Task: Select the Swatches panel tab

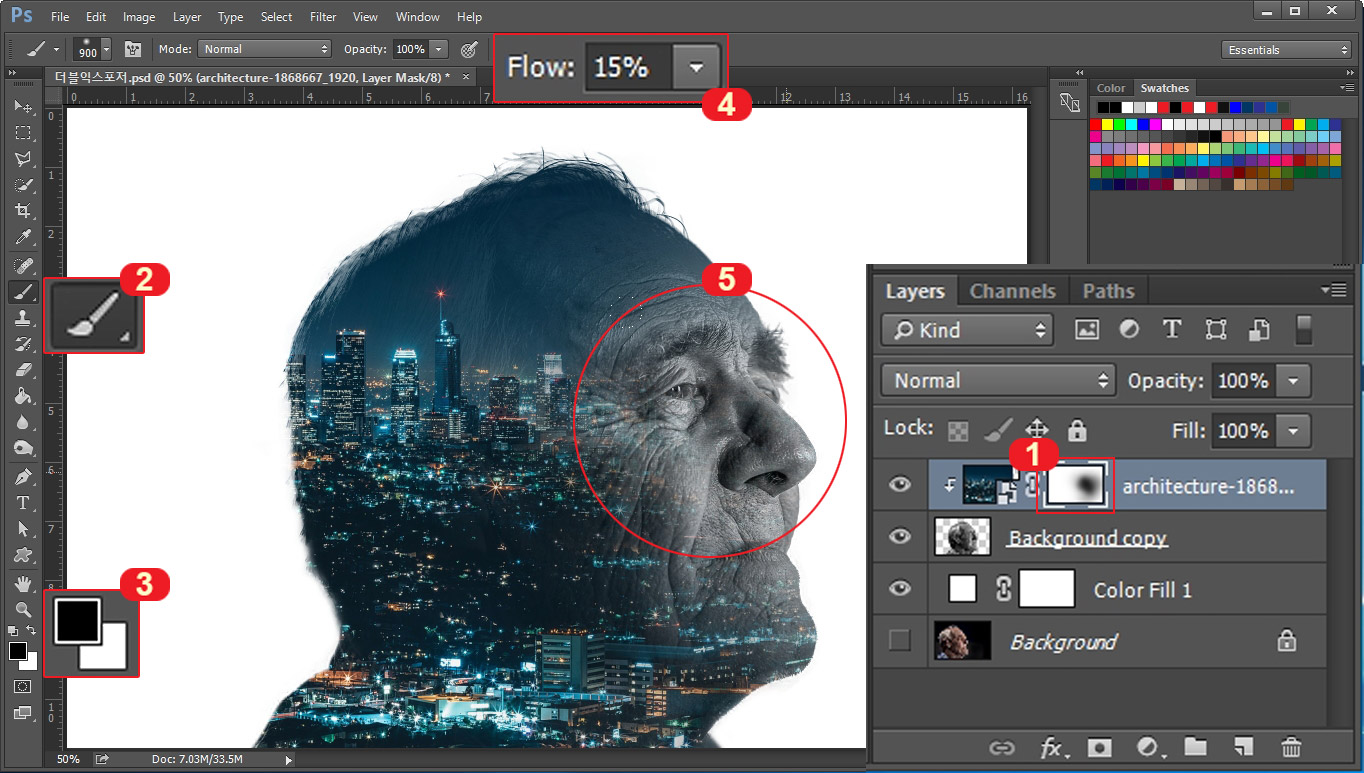Action: [x=1165, y=88]
